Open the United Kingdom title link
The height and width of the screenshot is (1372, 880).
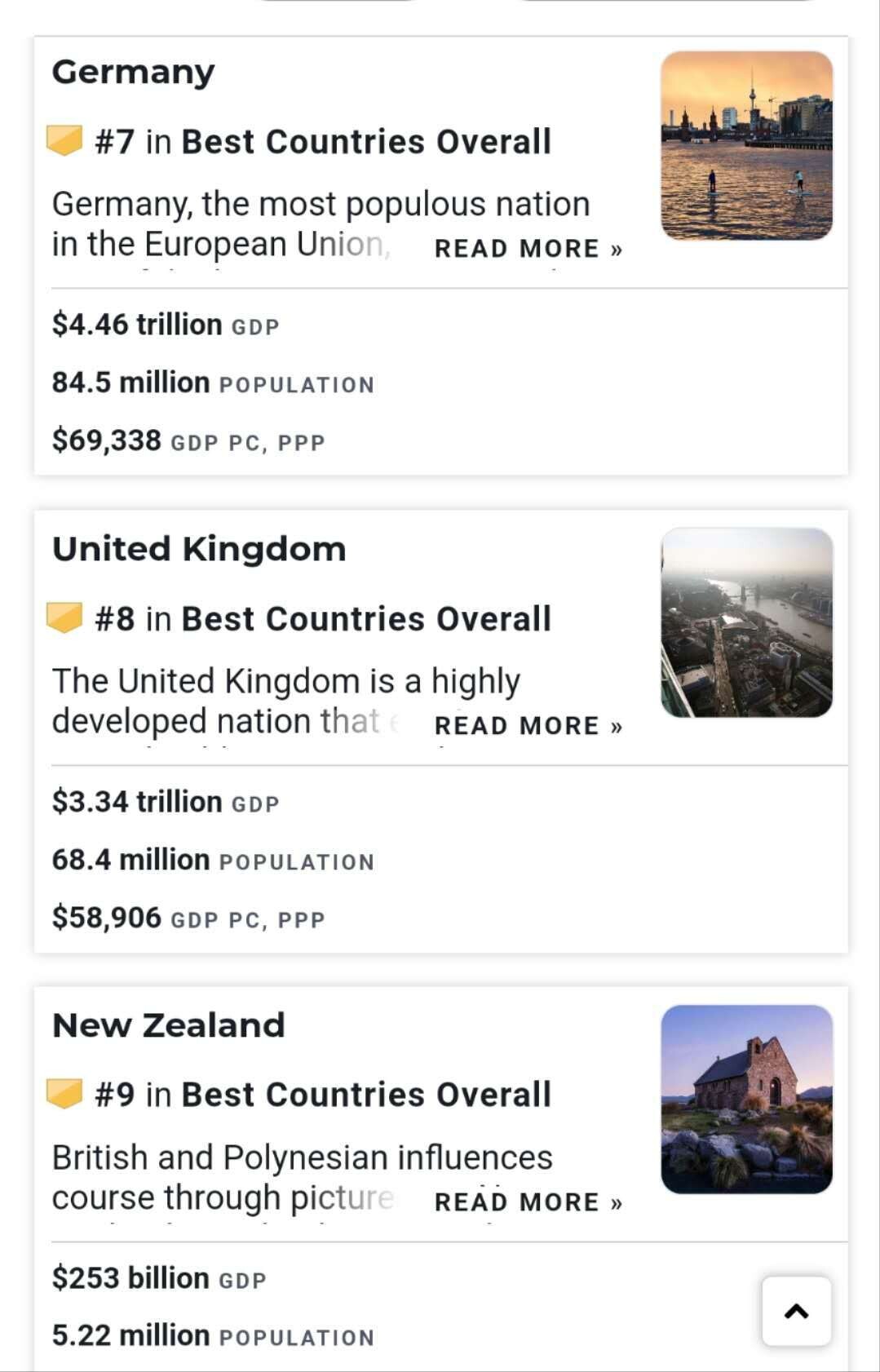(x=199, y=549)
